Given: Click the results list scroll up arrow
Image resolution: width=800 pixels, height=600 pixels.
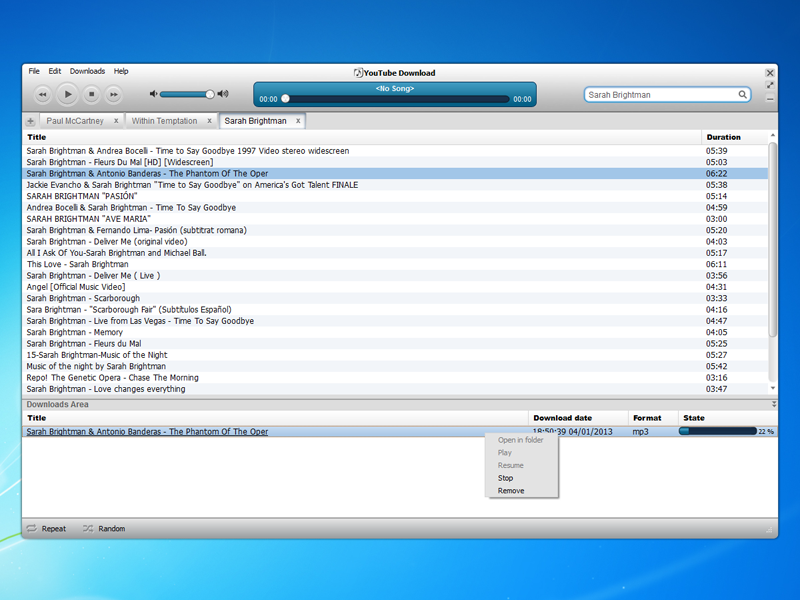Looking at the screenshot, I should 773,136.
